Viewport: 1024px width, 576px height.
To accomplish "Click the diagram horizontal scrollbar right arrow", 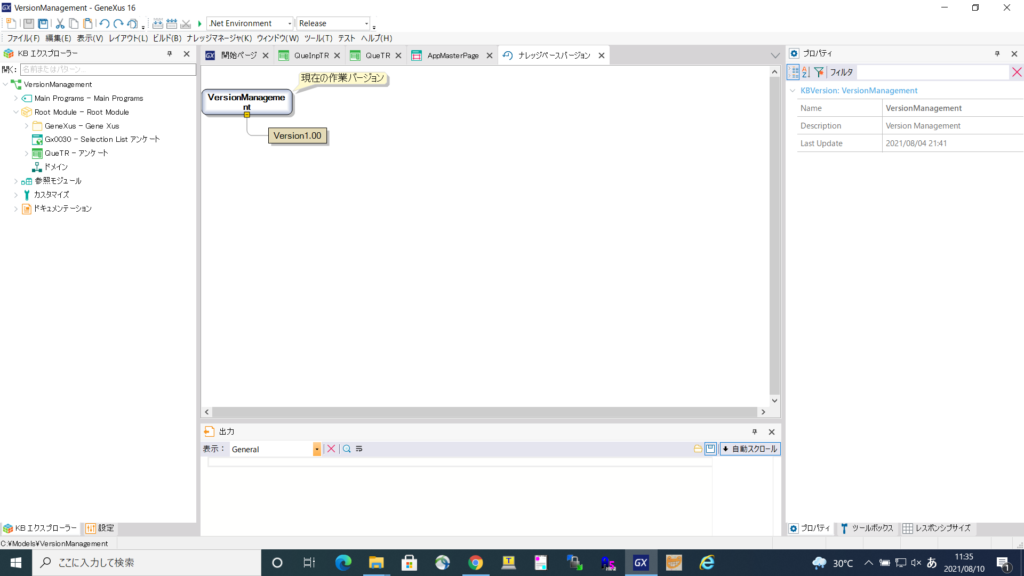I will (763, 412).
